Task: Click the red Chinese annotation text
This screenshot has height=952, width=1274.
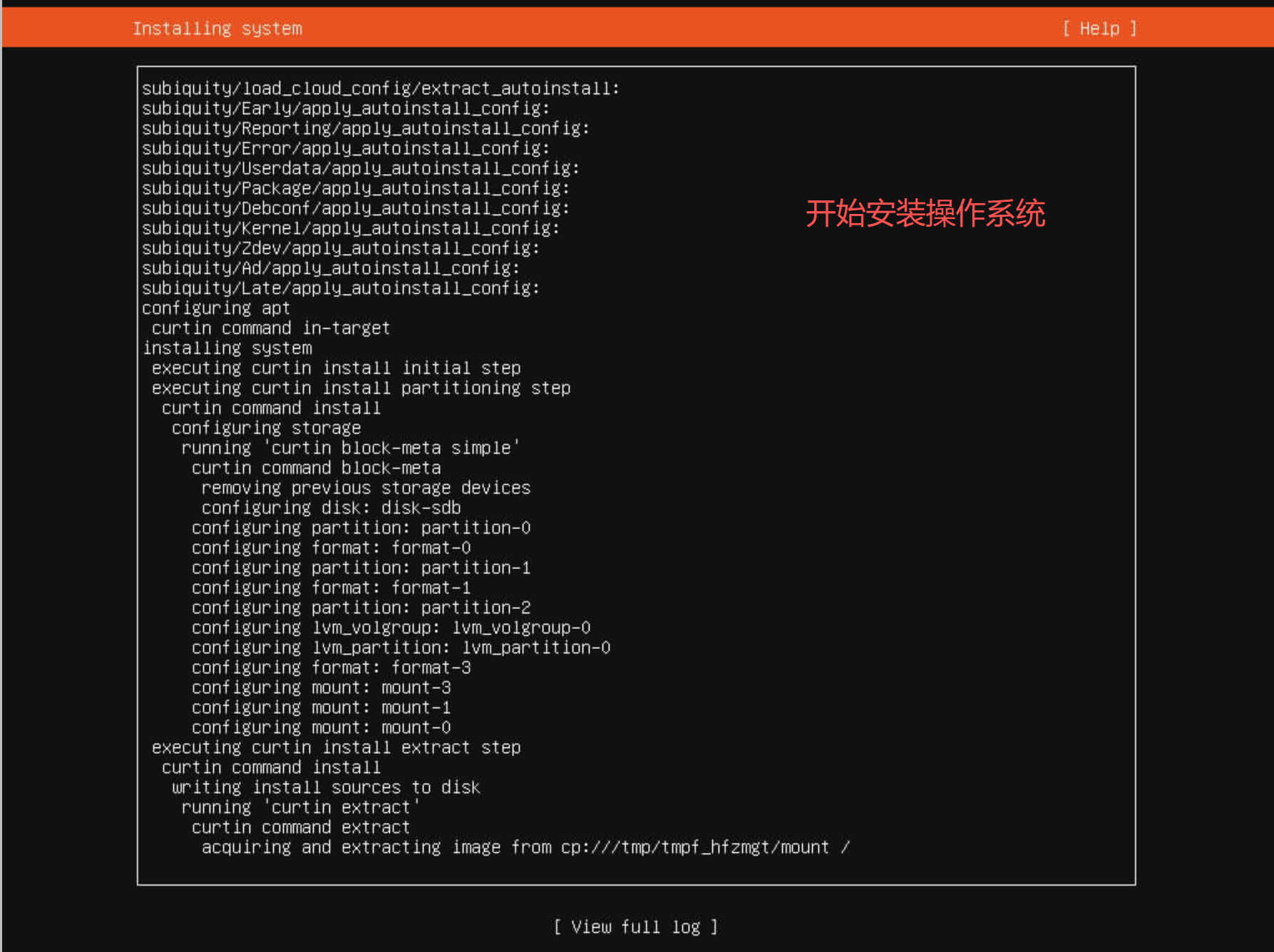Action: pos(925,213)
